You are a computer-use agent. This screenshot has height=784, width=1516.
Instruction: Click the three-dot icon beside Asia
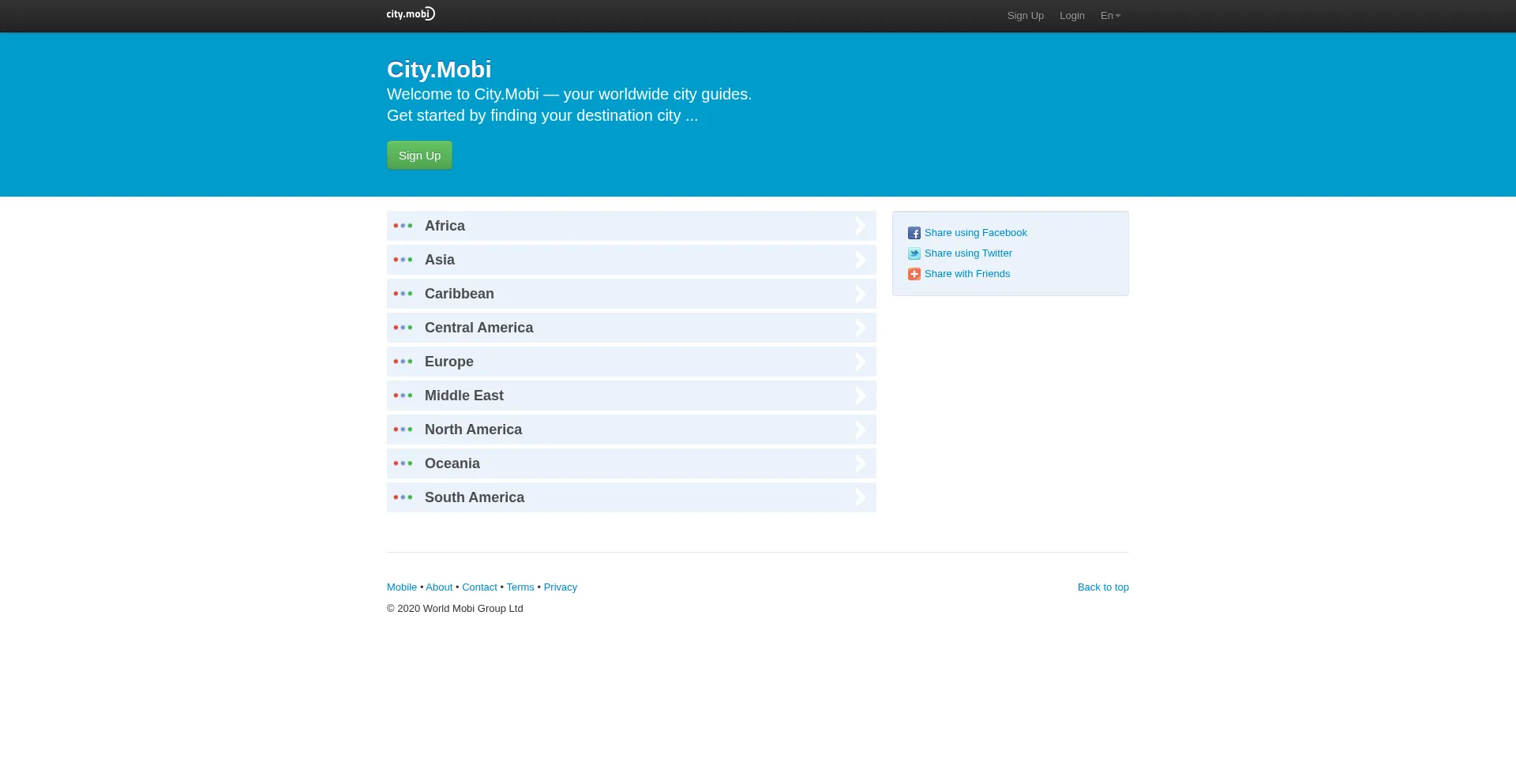tap(403, 260)
